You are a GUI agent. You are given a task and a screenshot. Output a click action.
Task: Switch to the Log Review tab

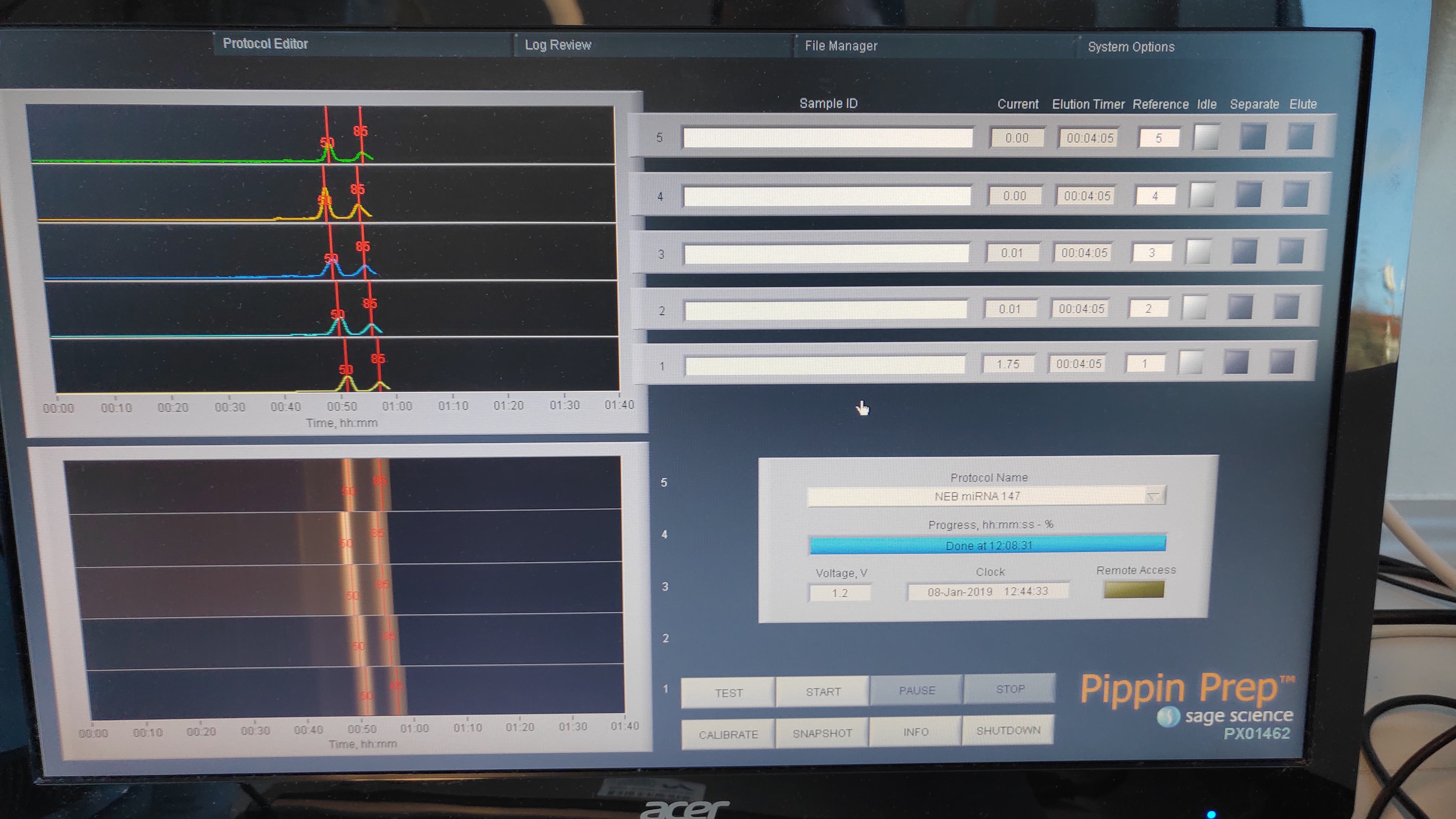coord(557,45)
